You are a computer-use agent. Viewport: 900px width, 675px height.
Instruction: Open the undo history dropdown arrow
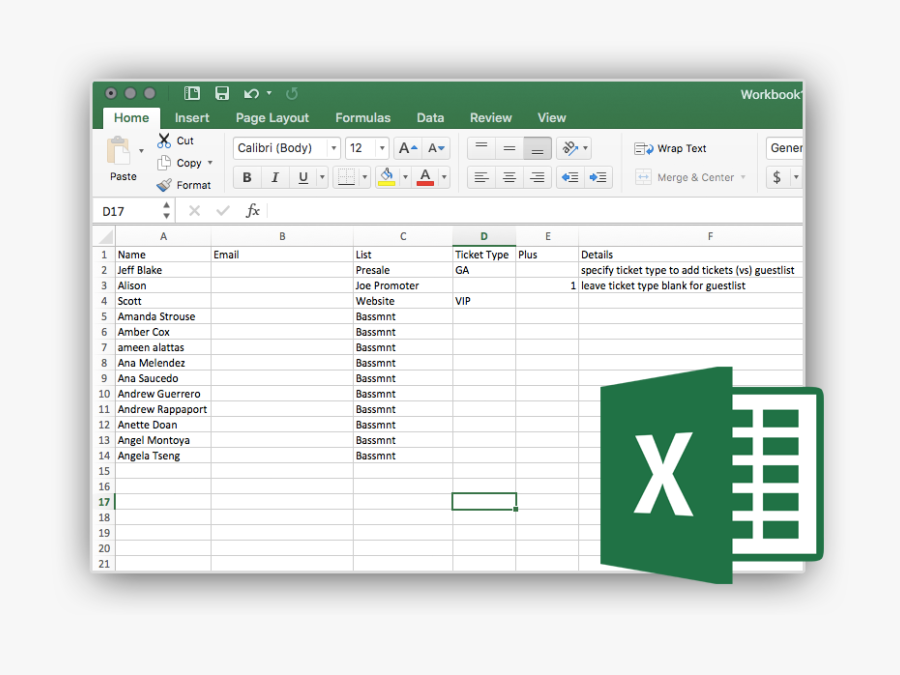(x=269, y=93)
